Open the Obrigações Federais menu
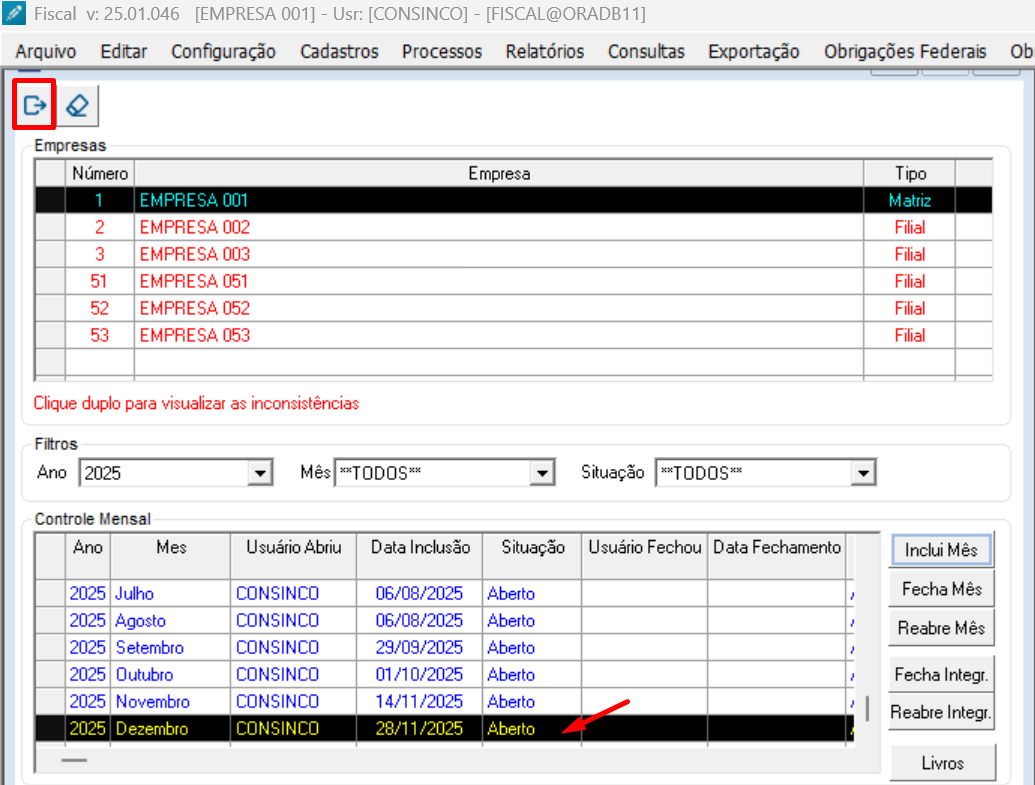 (x=904, y=51)
